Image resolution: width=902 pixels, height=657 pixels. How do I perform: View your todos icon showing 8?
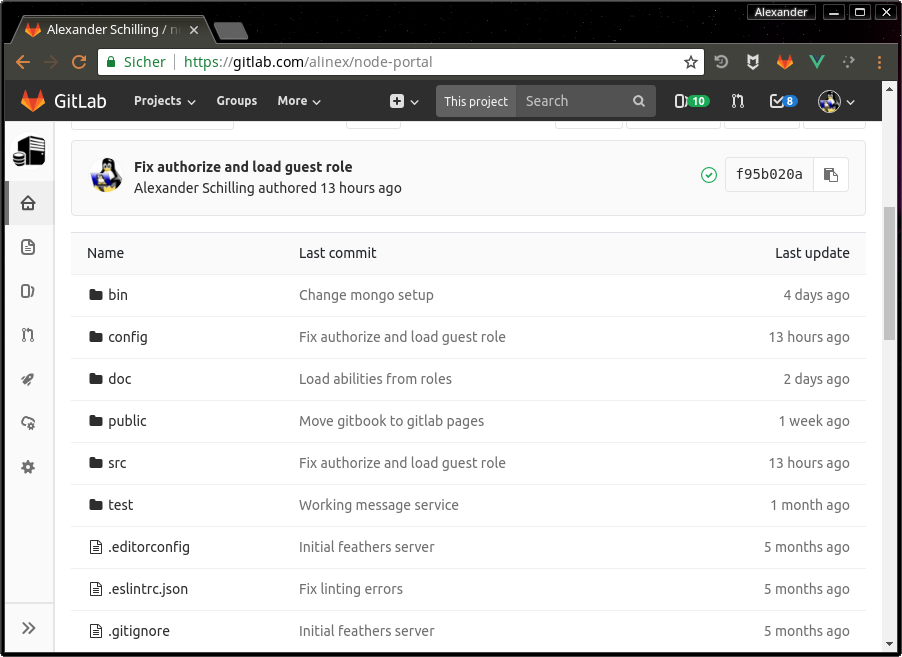point(783,101)
